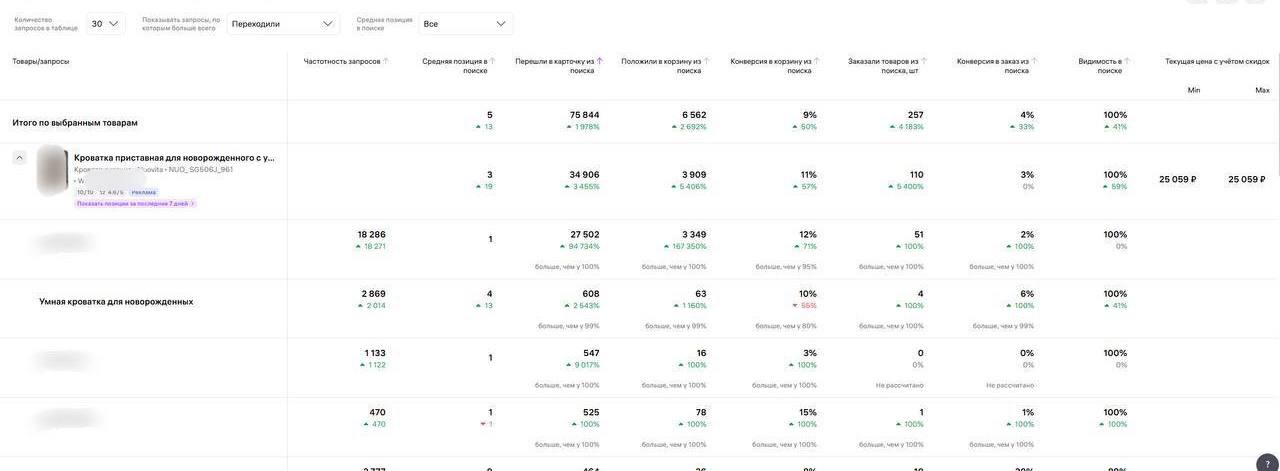
Task: Sort by the Частотность запросов column arrow
Action: coord(386,61)
